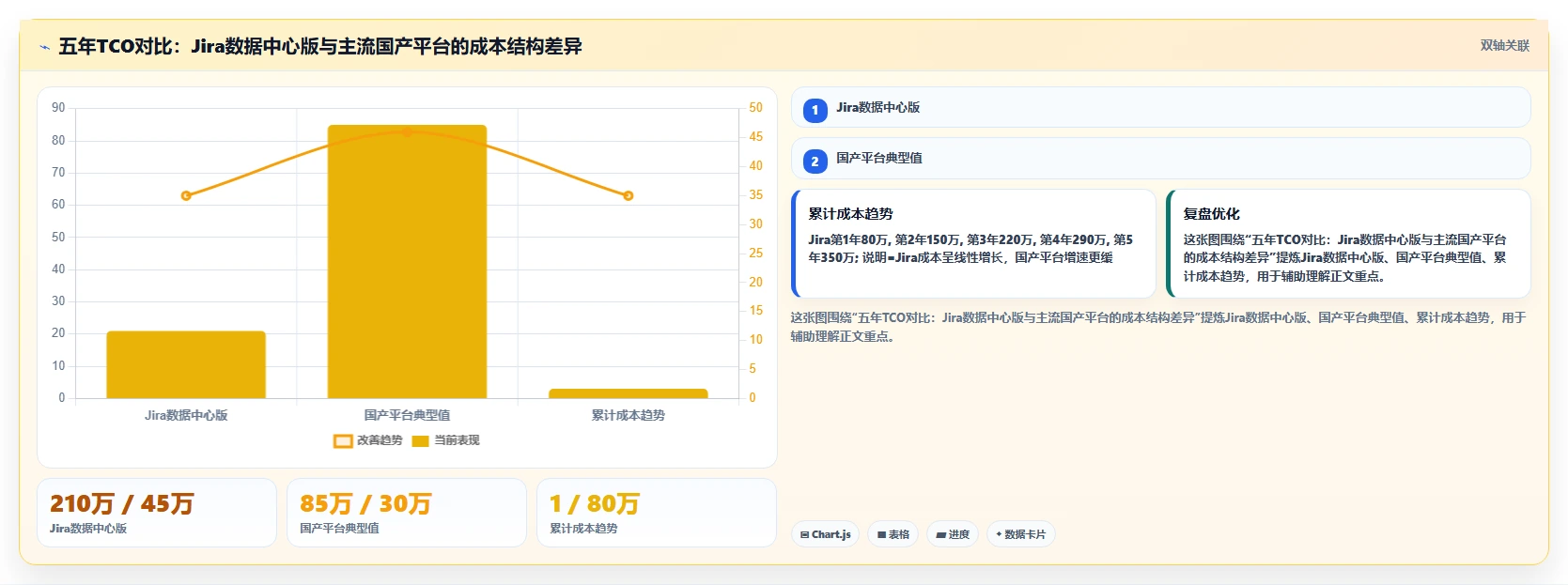Click the line point above Jira数据中心版
1568x585 pixels.
(186, 195)
